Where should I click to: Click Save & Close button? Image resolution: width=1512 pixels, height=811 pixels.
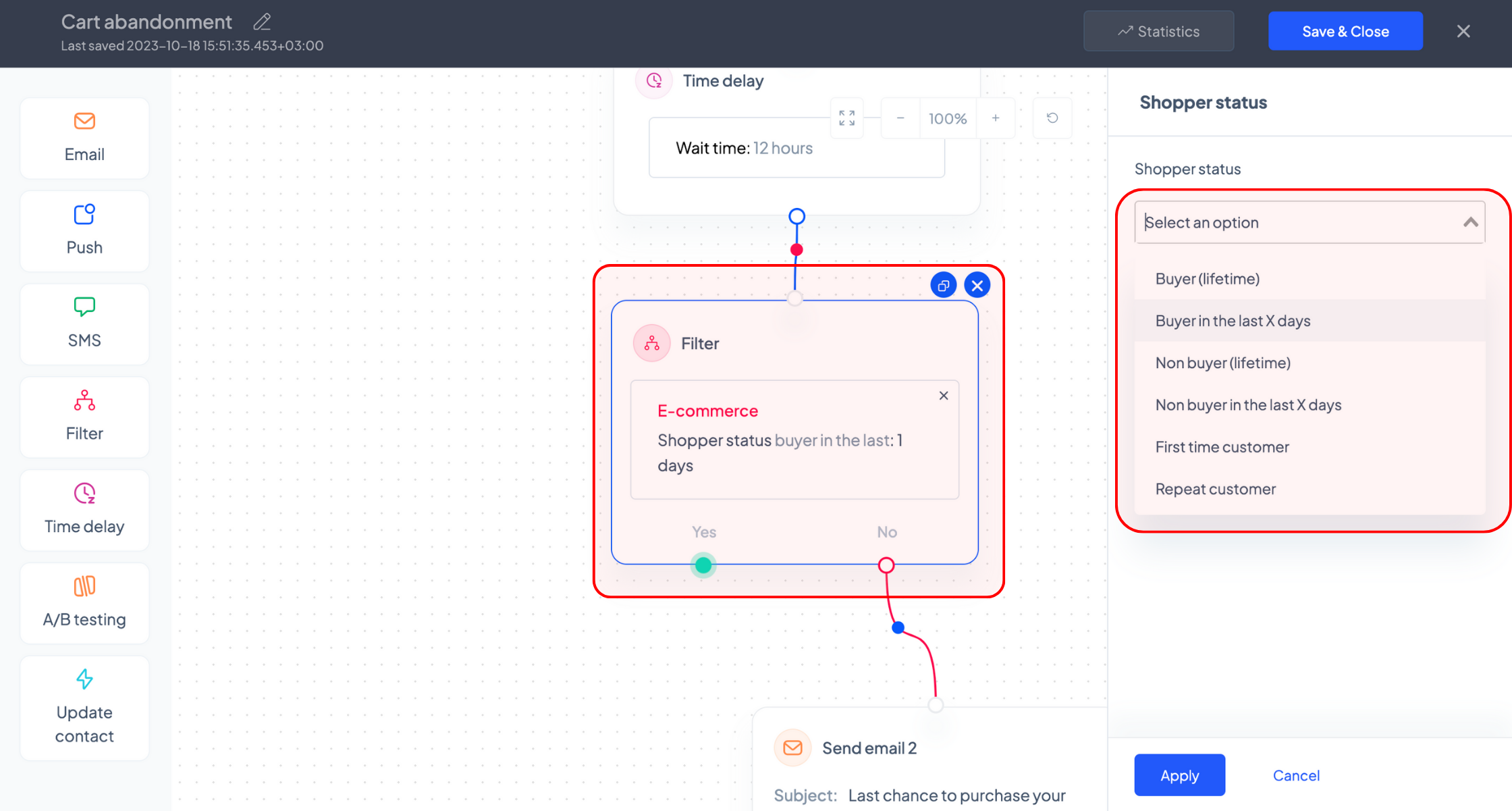[1345, 31]
